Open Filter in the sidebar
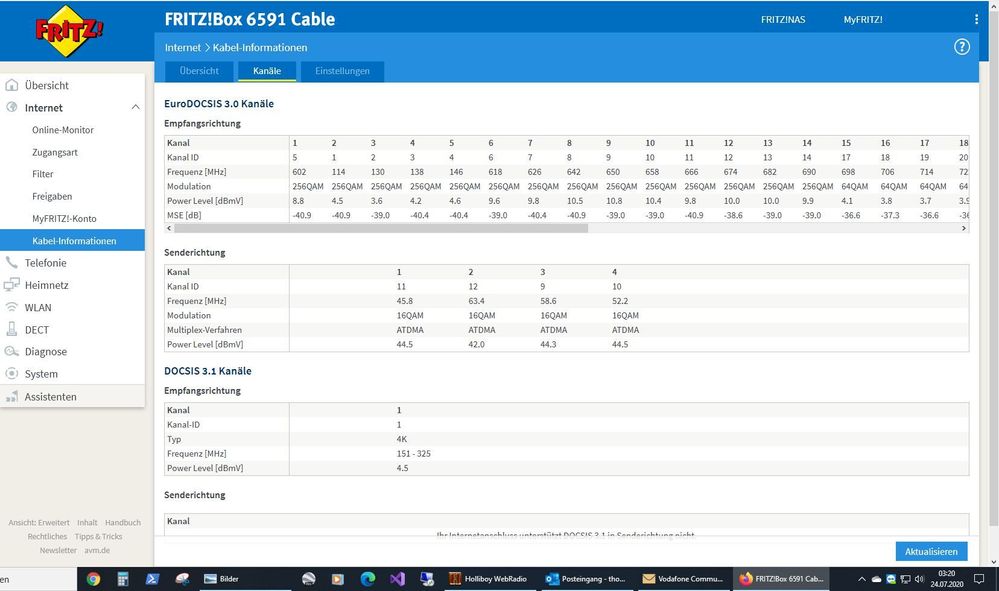 click(43, 174)
